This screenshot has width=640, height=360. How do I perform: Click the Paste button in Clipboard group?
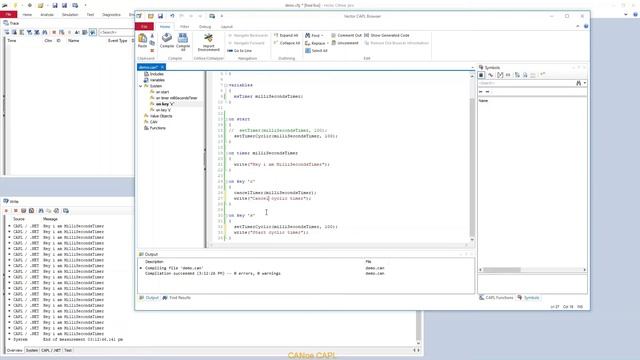[x=142, y=41]
